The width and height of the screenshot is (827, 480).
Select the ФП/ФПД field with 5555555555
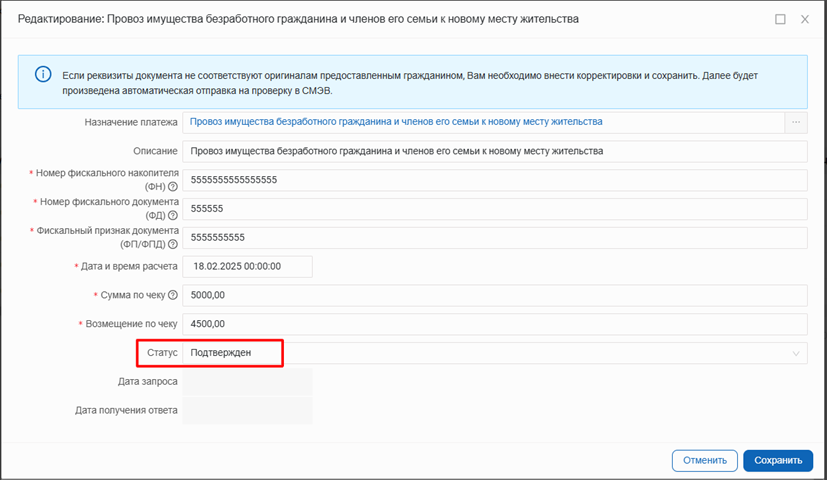(494, 237)
